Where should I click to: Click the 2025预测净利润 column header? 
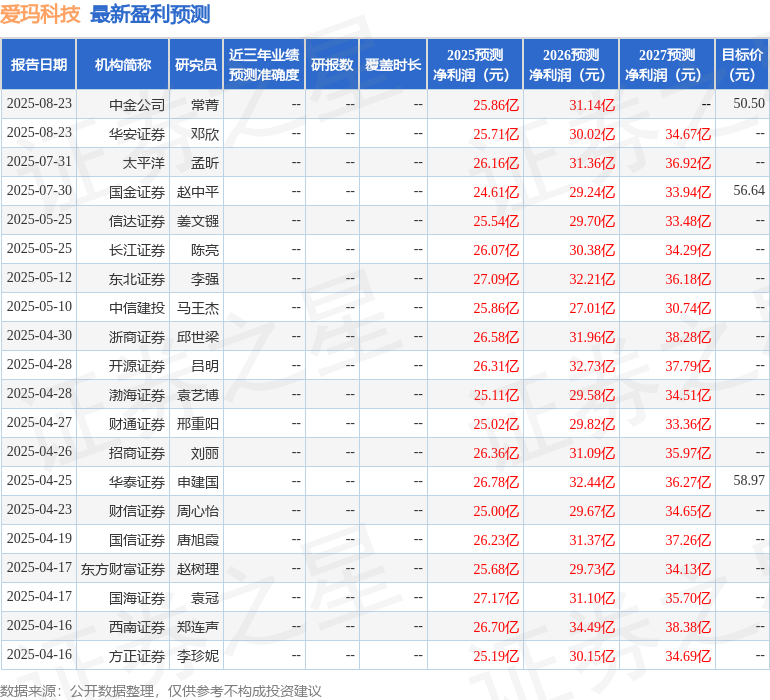[475, 64]
